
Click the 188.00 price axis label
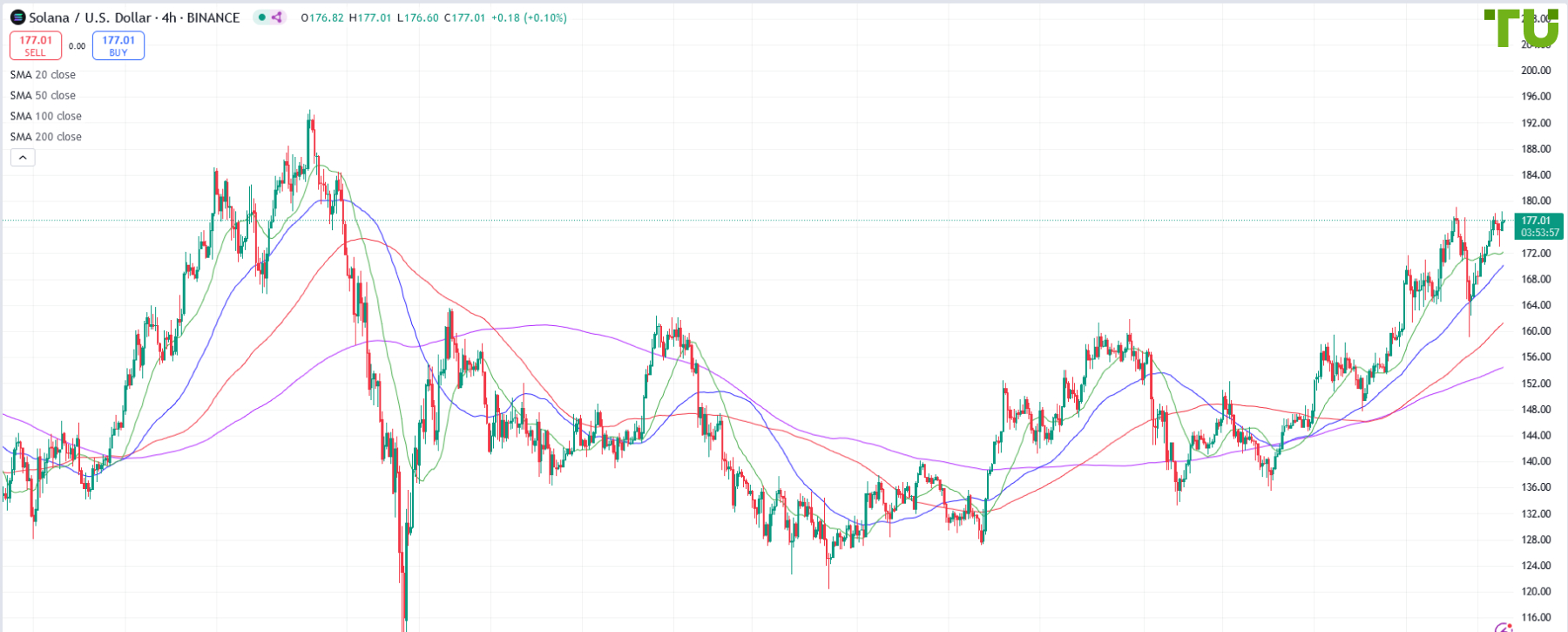(x=1536, y=149)
